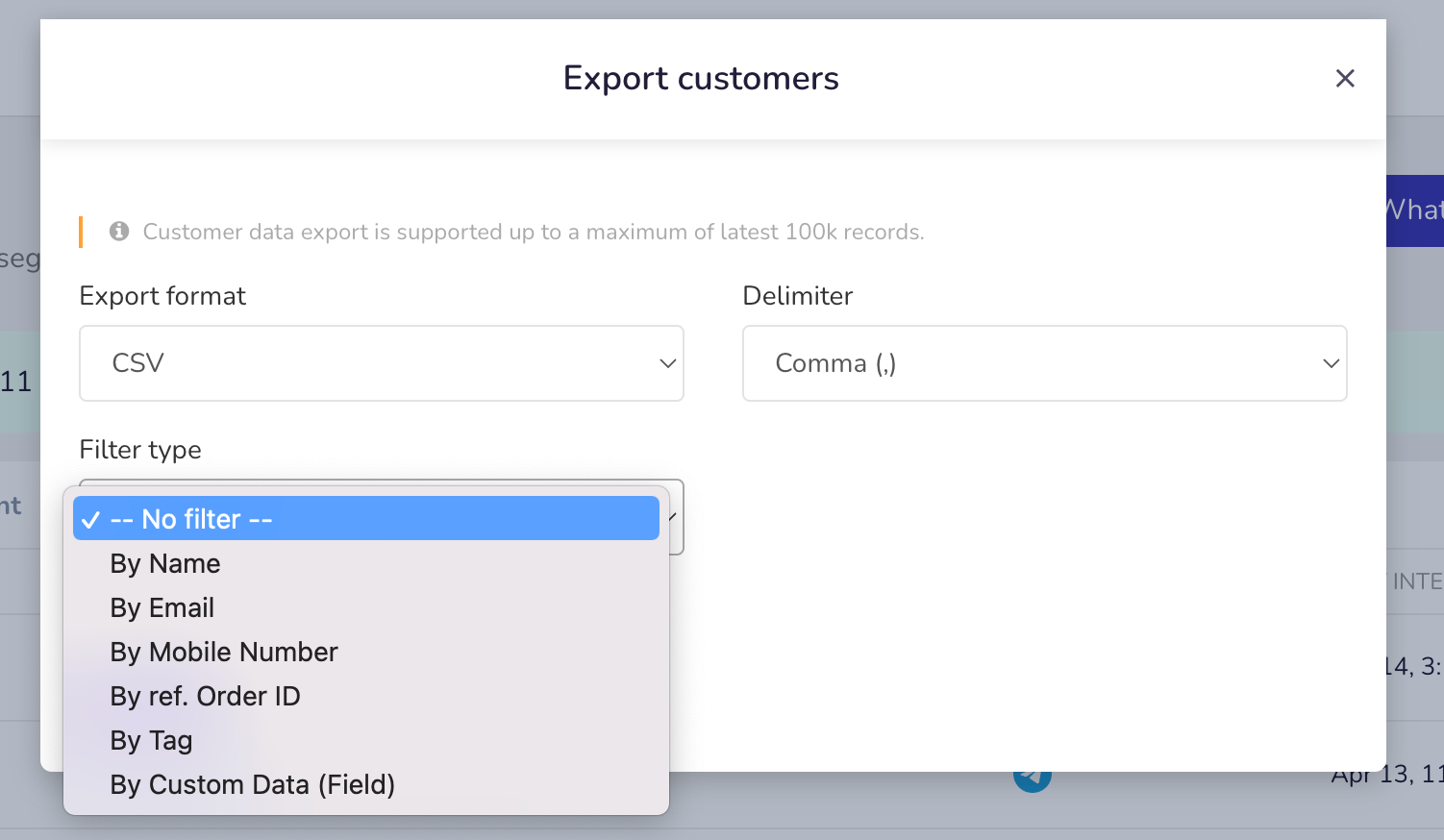Screen dimensions: 1444x840
Task: Click the 'INTE' column header
Action: point(1417,581)
